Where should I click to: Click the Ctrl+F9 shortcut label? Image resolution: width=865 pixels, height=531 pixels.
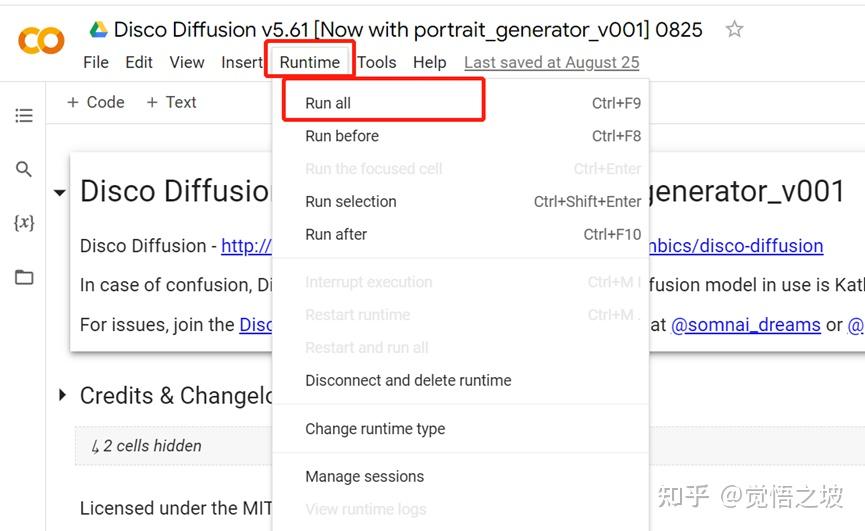616,103
